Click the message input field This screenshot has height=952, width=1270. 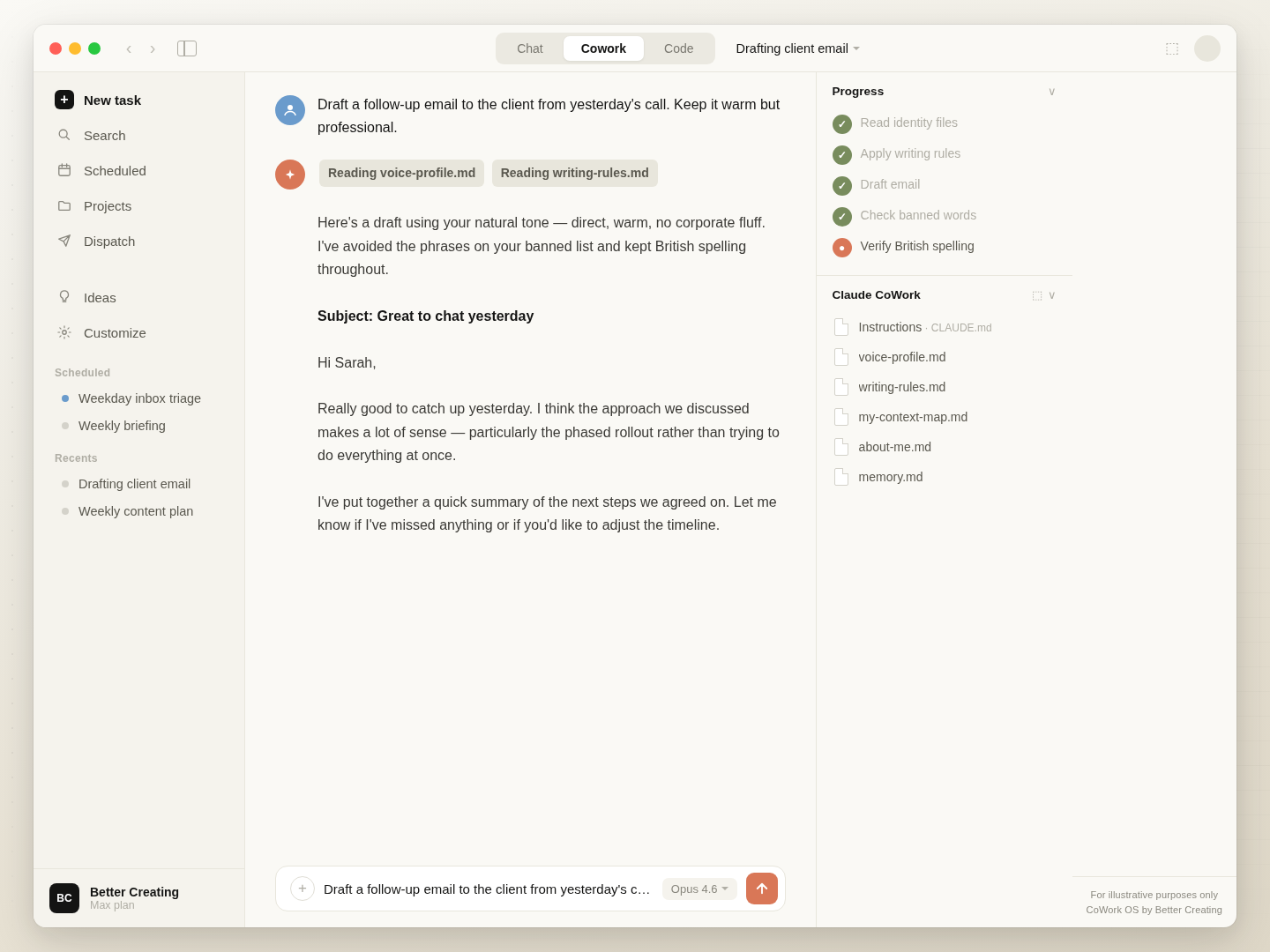488,889
